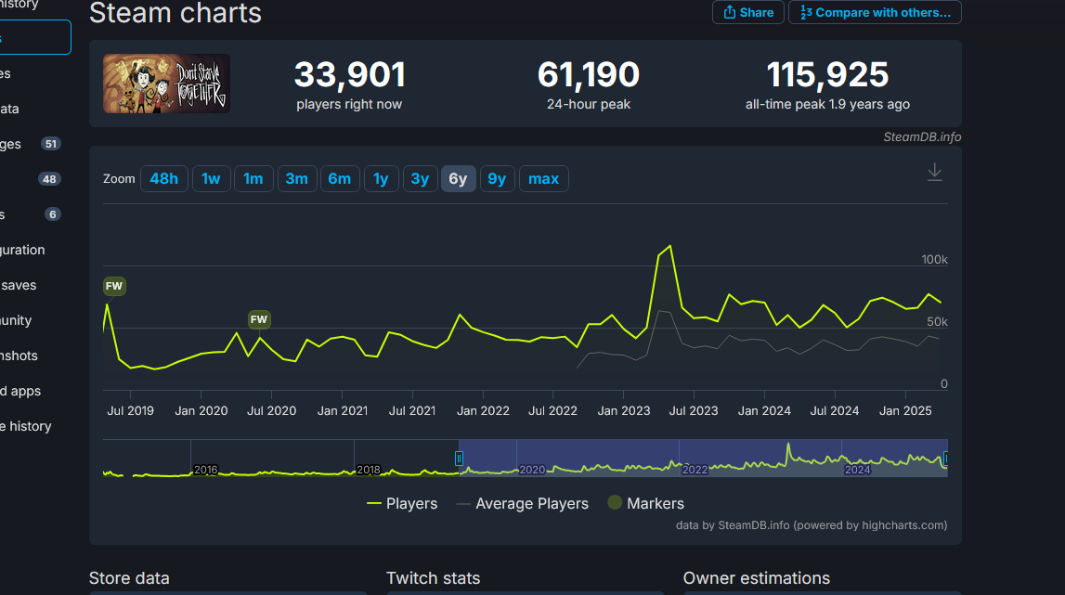Set zoom to 48h

point(164,179)
